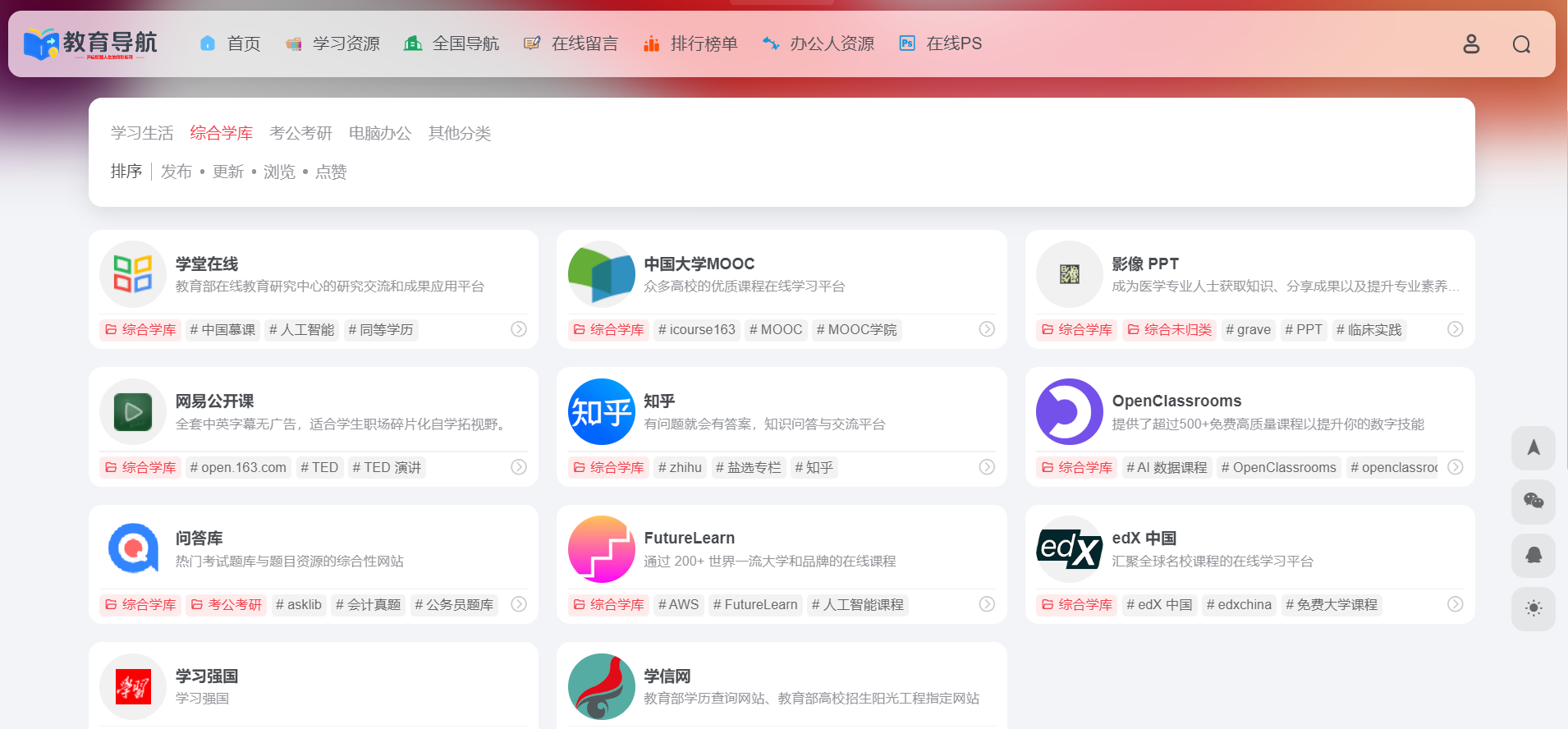1568x729 pixels.
Task: Click the back-to-top arrow button
Action: click(1534, 448)
